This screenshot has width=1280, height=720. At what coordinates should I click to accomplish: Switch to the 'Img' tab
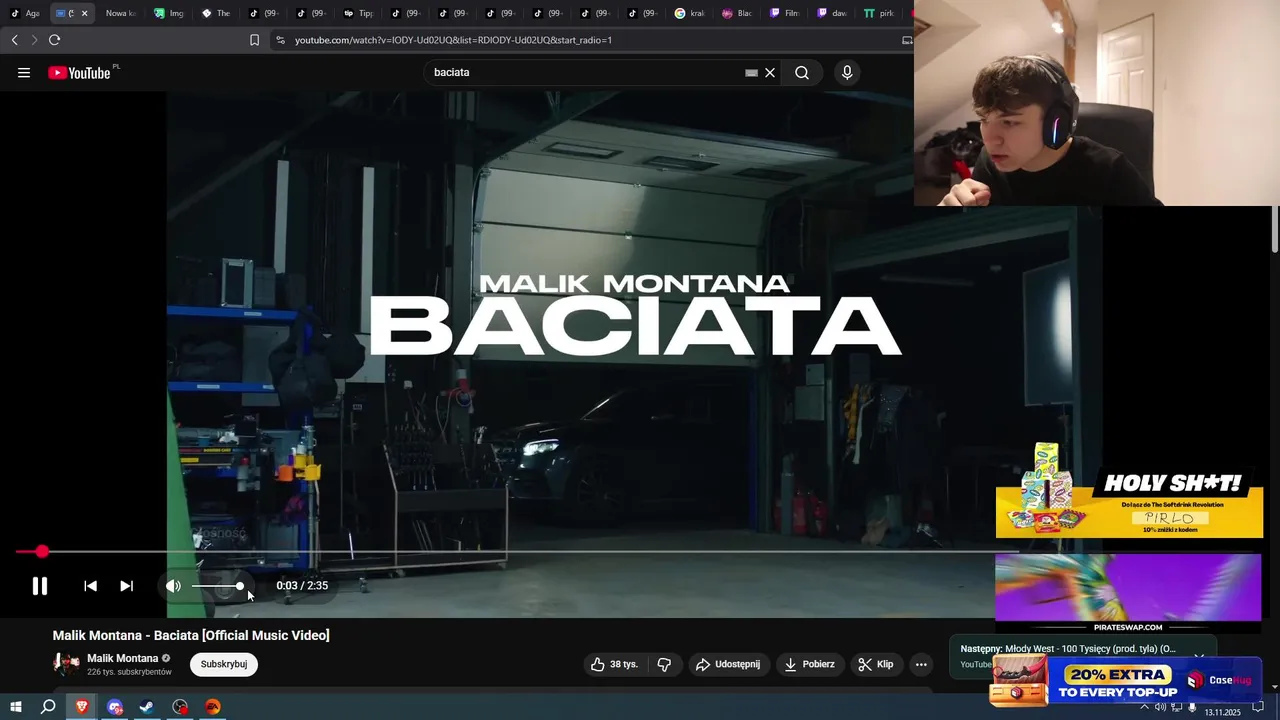(170, 14)
